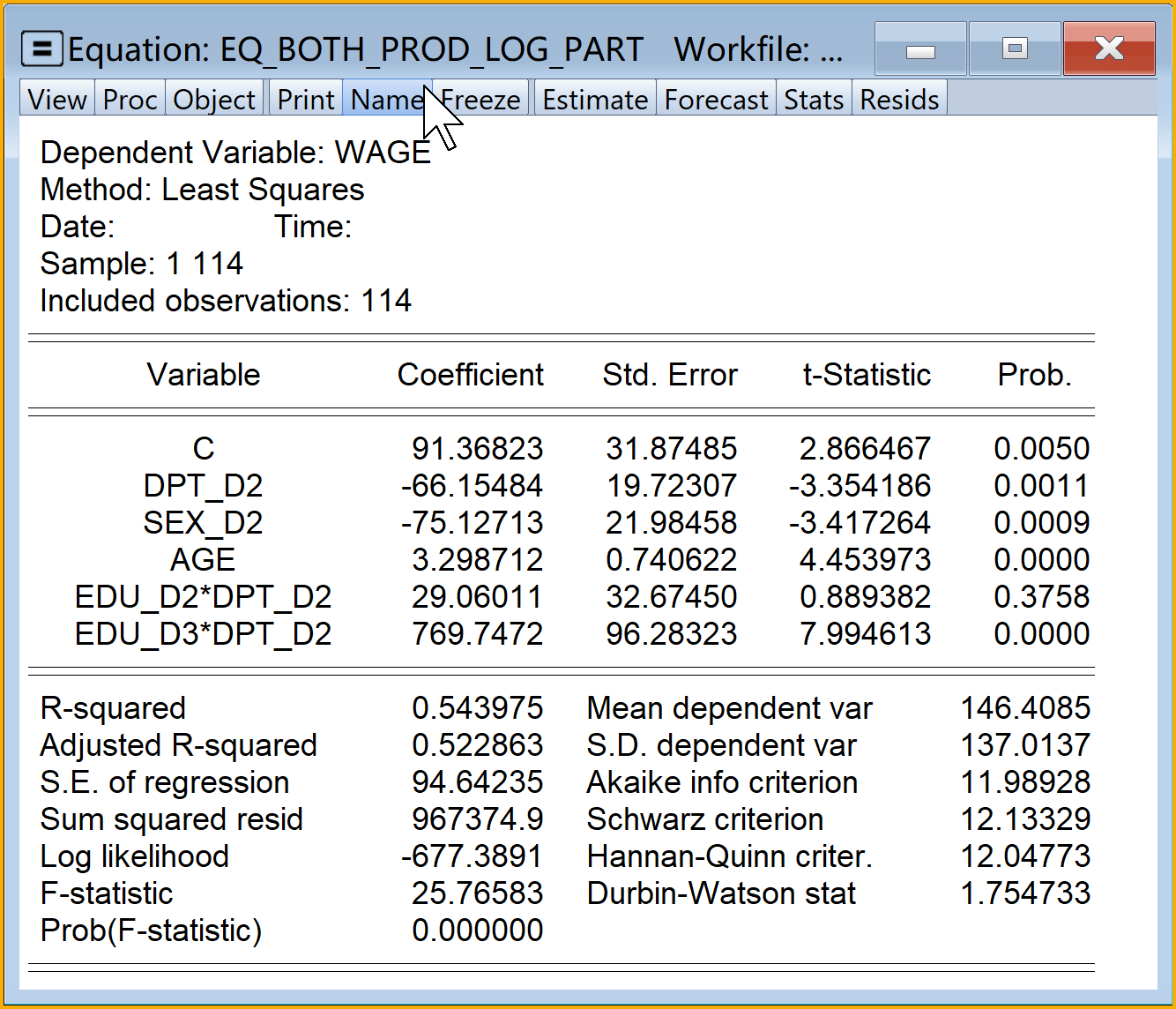
Task: Maximize the equation window
Action: 1016,49
